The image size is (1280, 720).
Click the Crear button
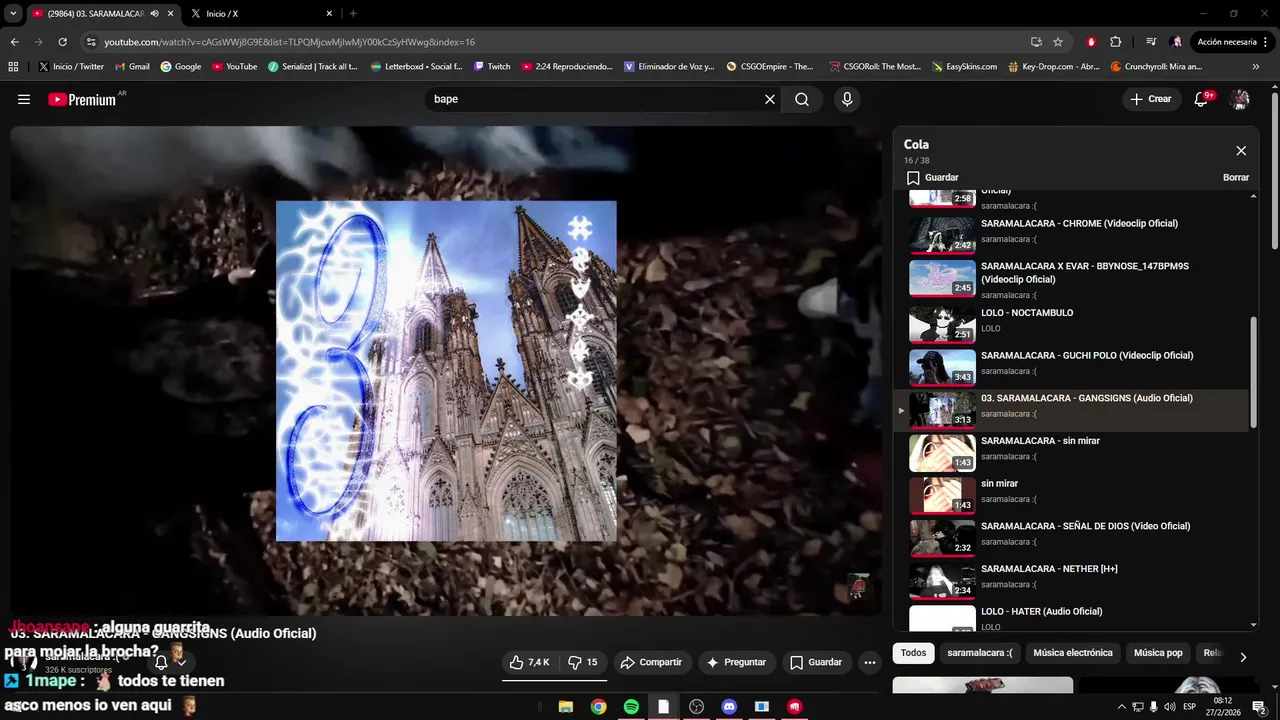tap(1150, 99)
